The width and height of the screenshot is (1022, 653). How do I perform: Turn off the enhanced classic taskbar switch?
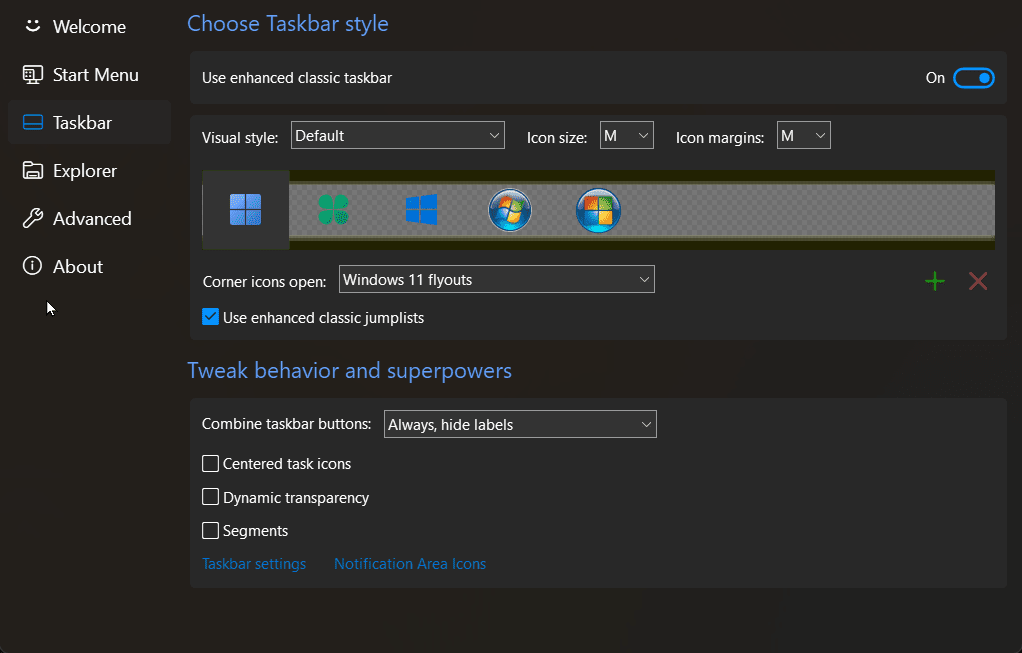click(974, 78)
